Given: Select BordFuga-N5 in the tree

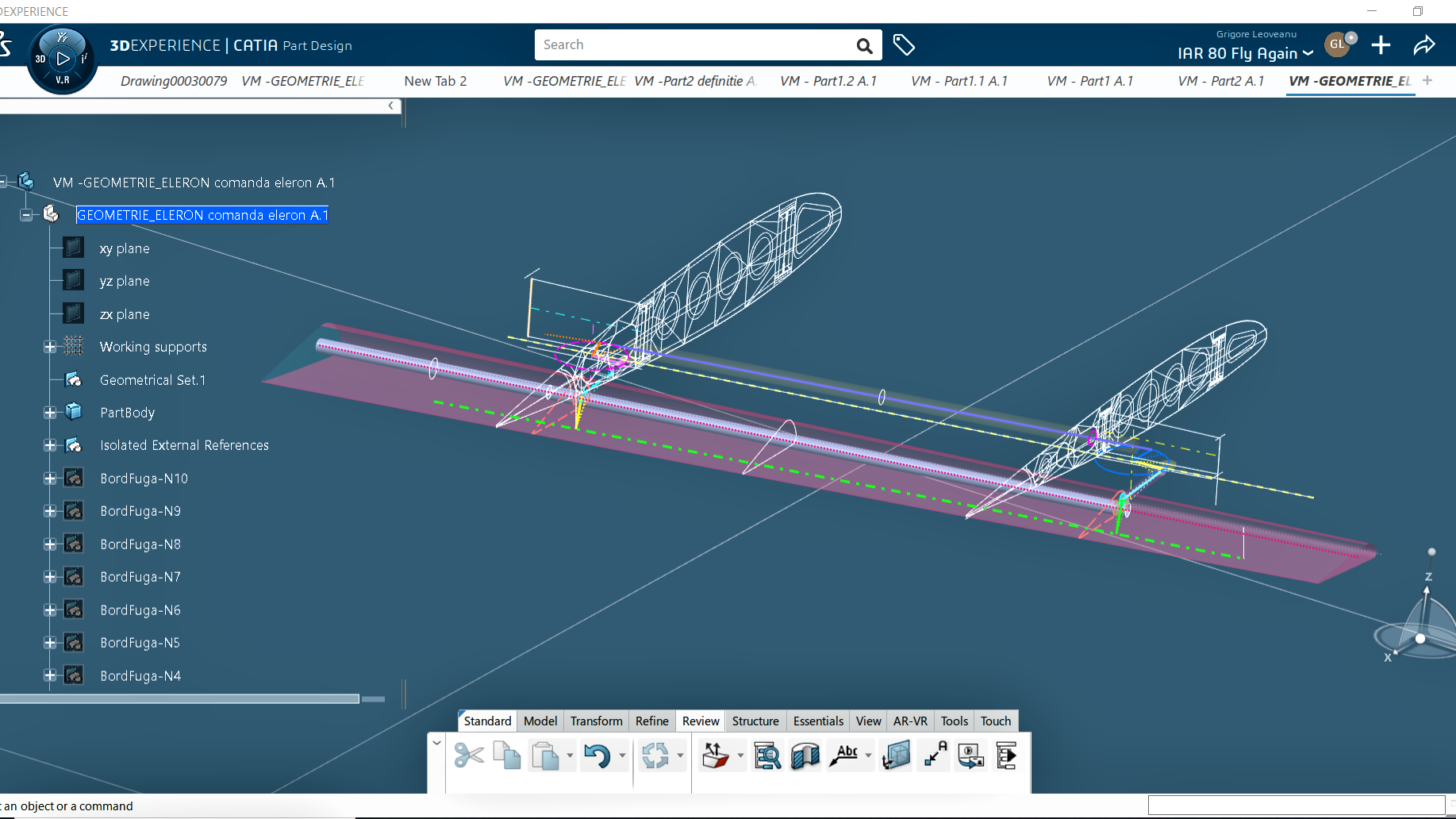Looking at the screenshot, I should pos(140,643).
